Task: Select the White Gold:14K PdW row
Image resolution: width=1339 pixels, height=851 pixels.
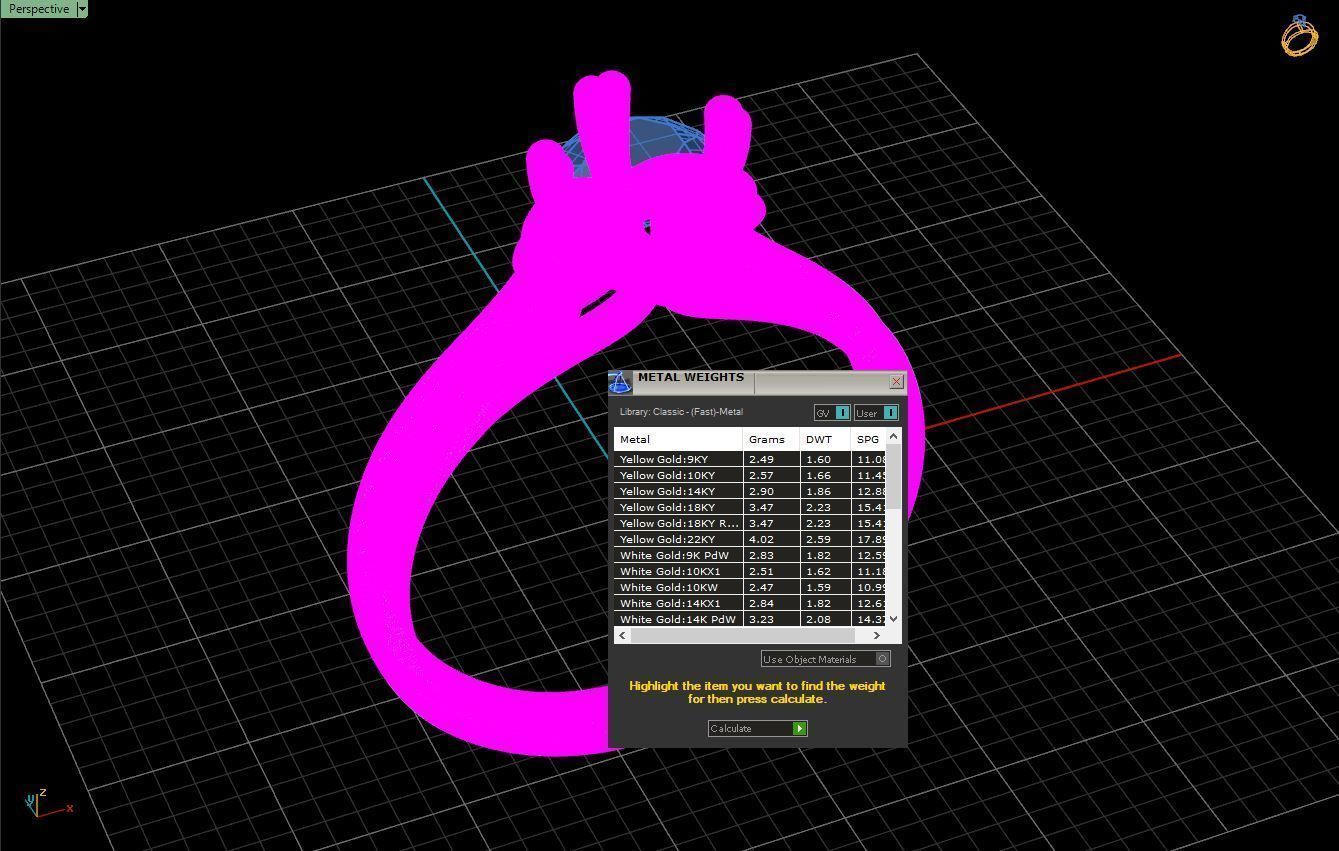Action: click(x=750, y=619)
